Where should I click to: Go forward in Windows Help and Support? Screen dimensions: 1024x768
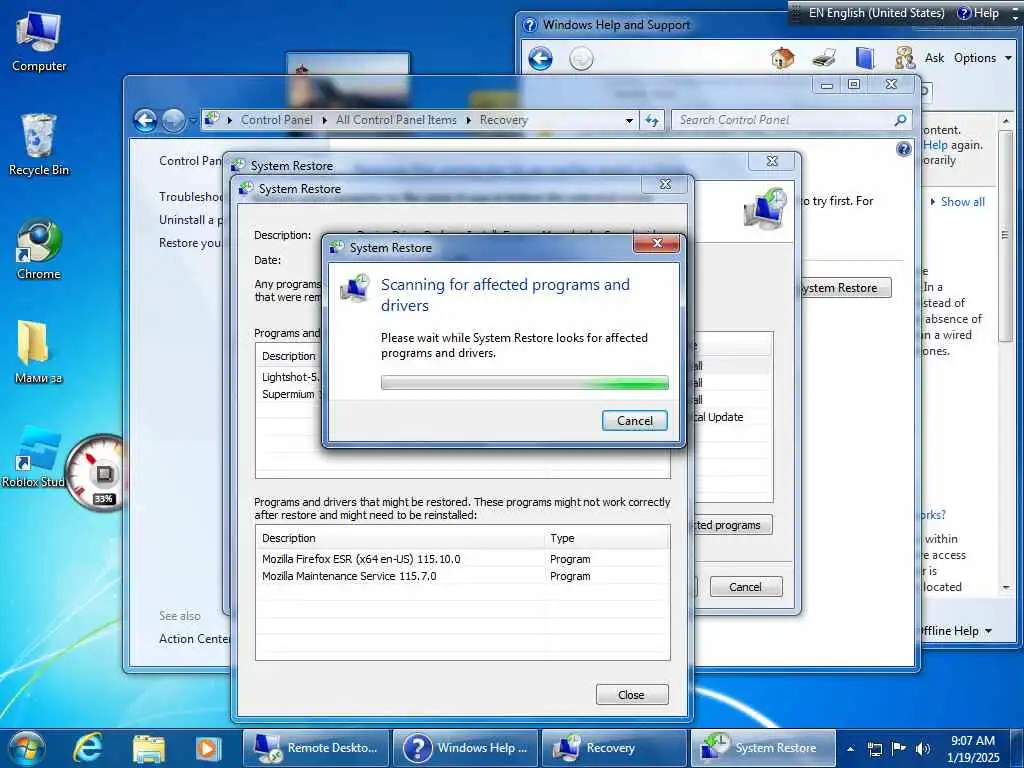[581, 59]
